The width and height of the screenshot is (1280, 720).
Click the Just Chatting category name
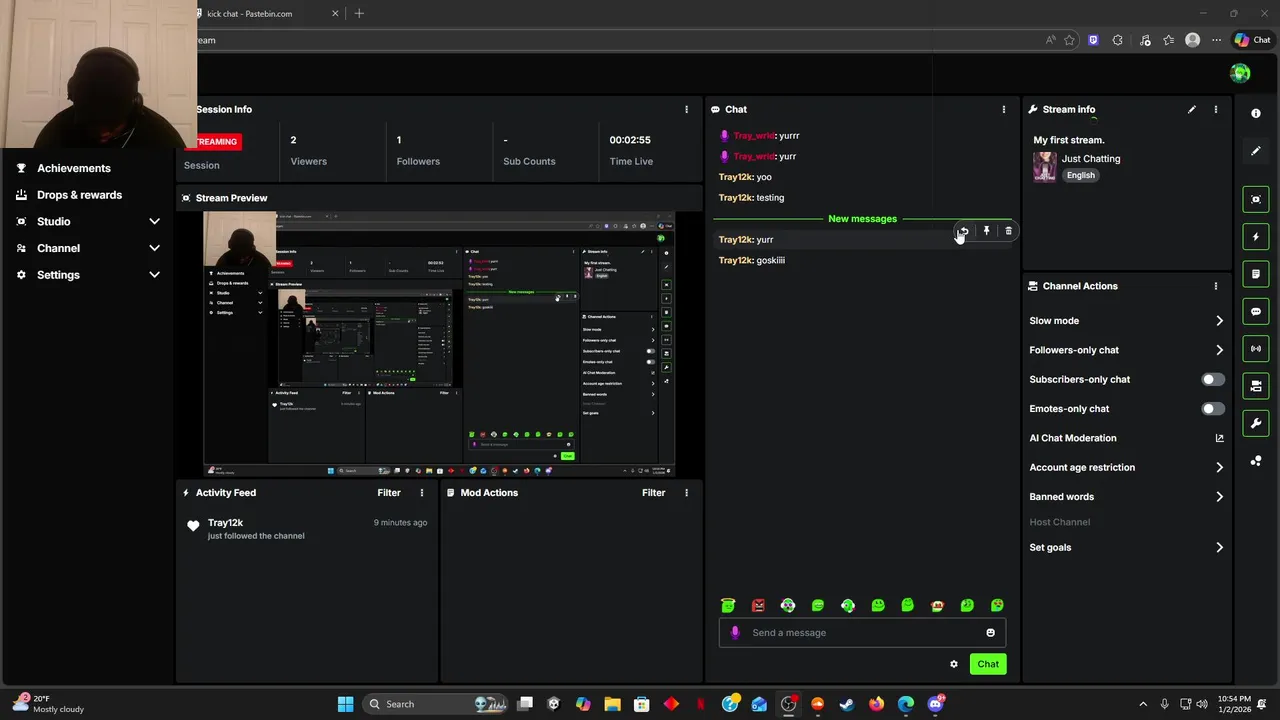click(1091, 159)
